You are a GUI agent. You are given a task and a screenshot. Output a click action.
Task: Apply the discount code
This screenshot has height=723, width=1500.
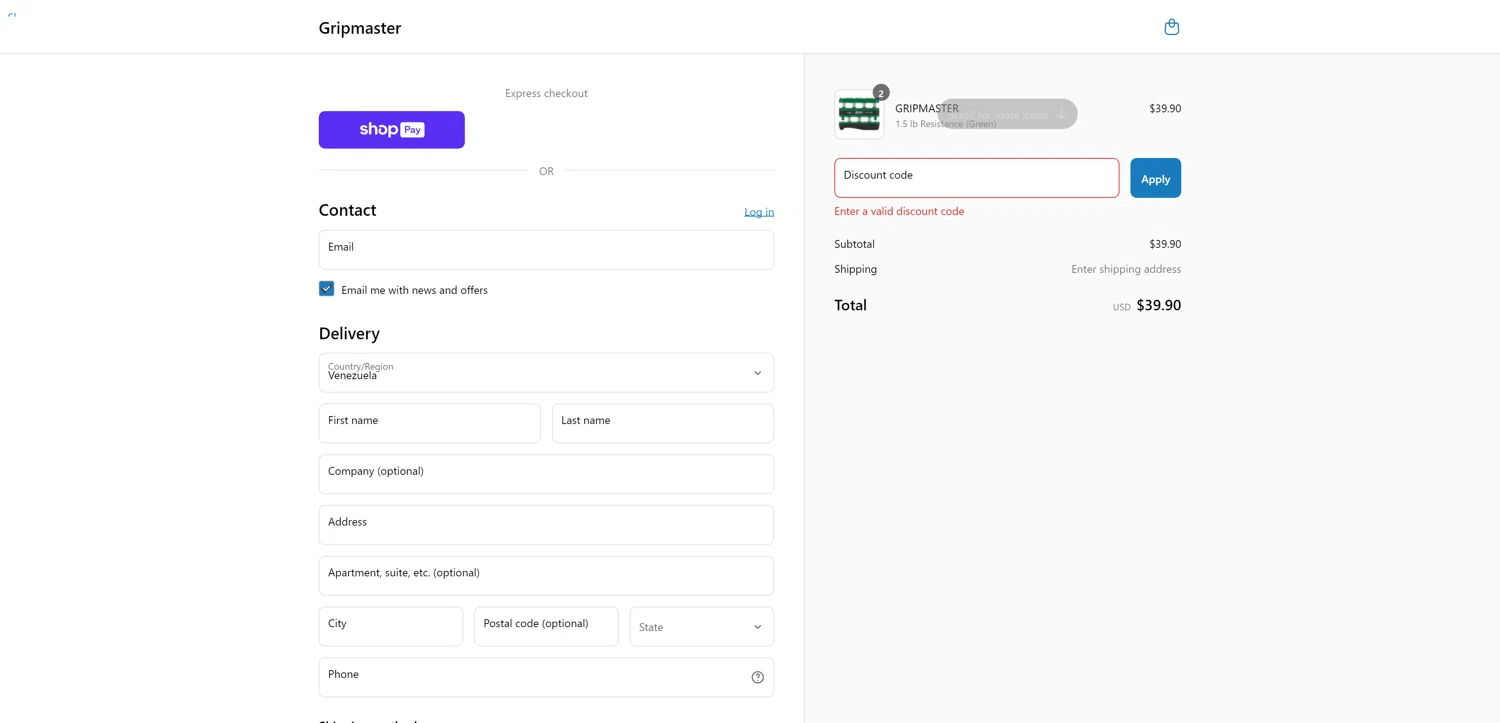pyautogui.click(x=1155, y=178)
